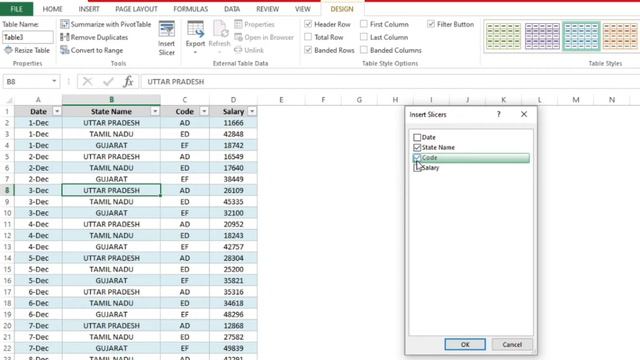Click TAMIL NADU cell in row 3
640x360 pixels.
coord(111,134)
